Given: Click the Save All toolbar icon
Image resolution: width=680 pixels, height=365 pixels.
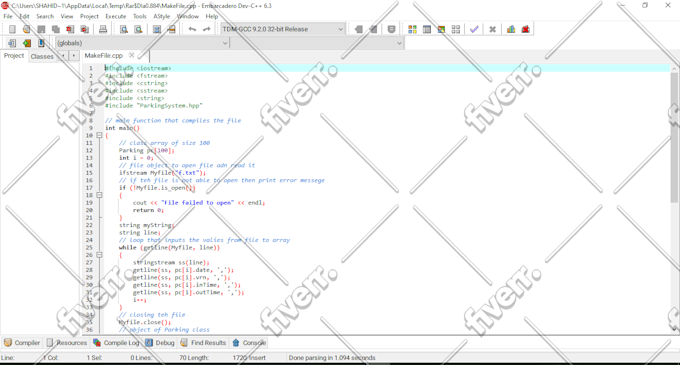Looking at the screenshot, I should [56, 29].
